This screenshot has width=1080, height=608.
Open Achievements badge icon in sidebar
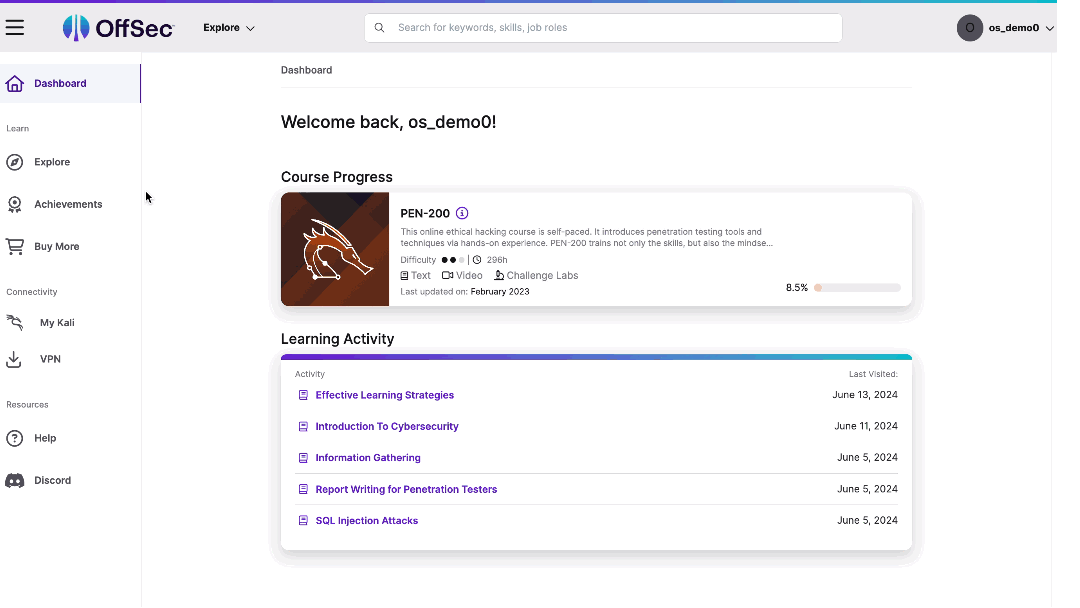[x=15, y=204]
